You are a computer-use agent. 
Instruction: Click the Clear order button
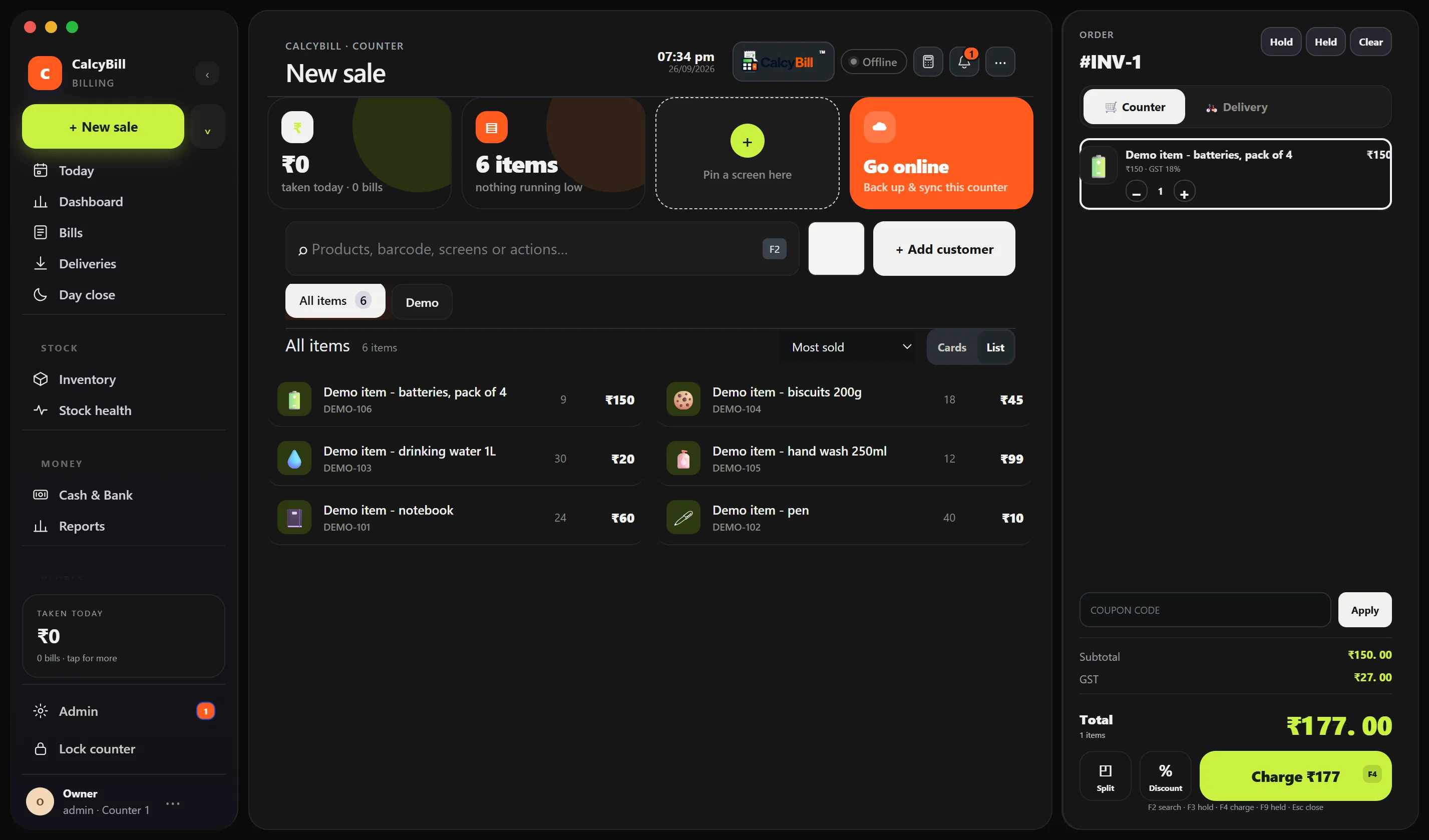tap(1370, 42)
